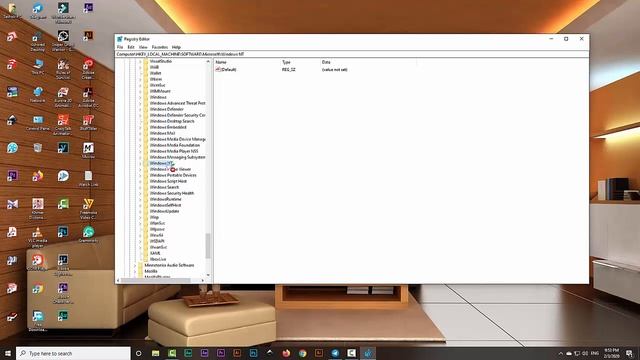Screen dimensions: 640x360
Task: Click the Registry Editor taskbar icon
Action: click(368, 353)
